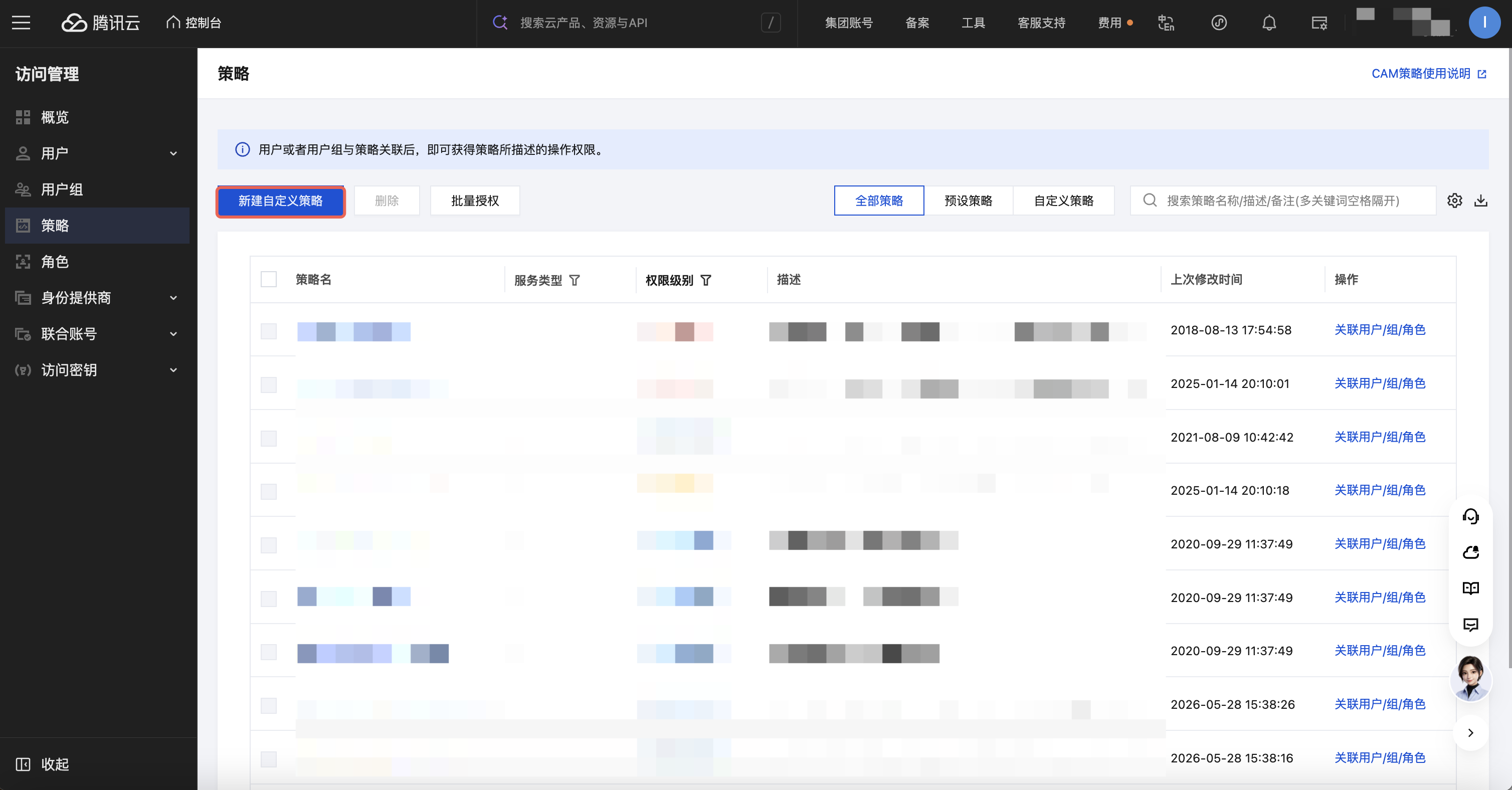Check the row dated 2025-01-14 20:10:18

coord(268,491)
